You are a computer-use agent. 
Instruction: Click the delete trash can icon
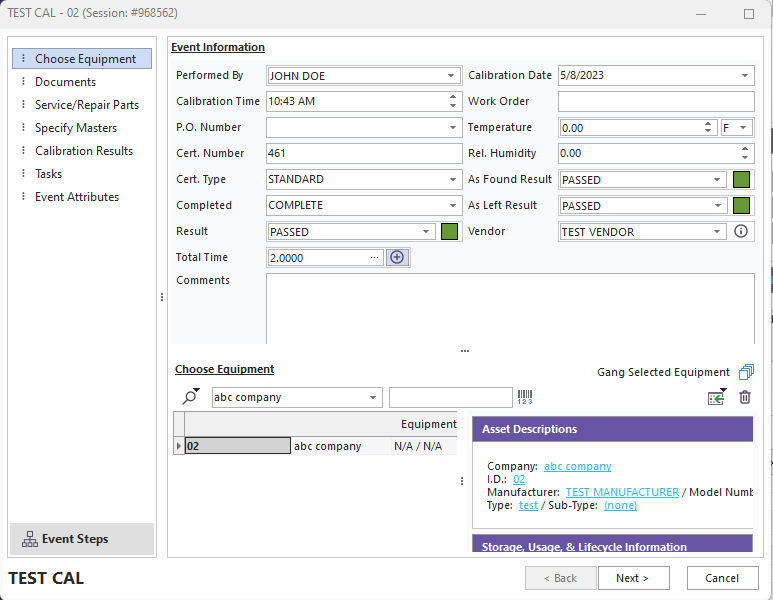(x=744, y=397)
